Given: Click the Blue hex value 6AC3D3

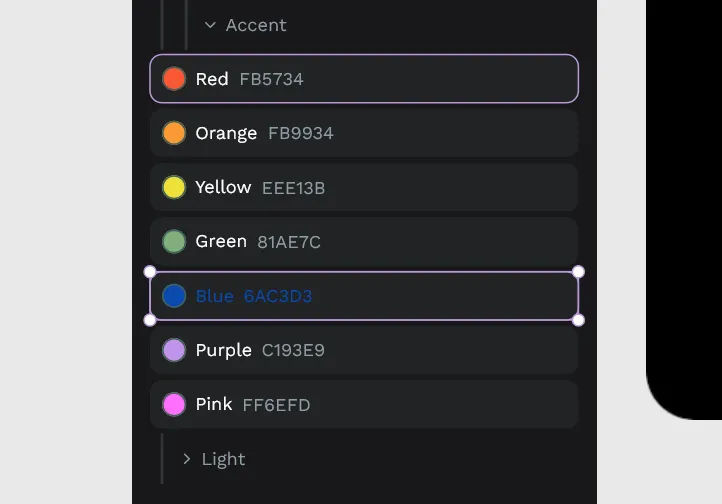Looking at the screenshot, I should 278,296.
